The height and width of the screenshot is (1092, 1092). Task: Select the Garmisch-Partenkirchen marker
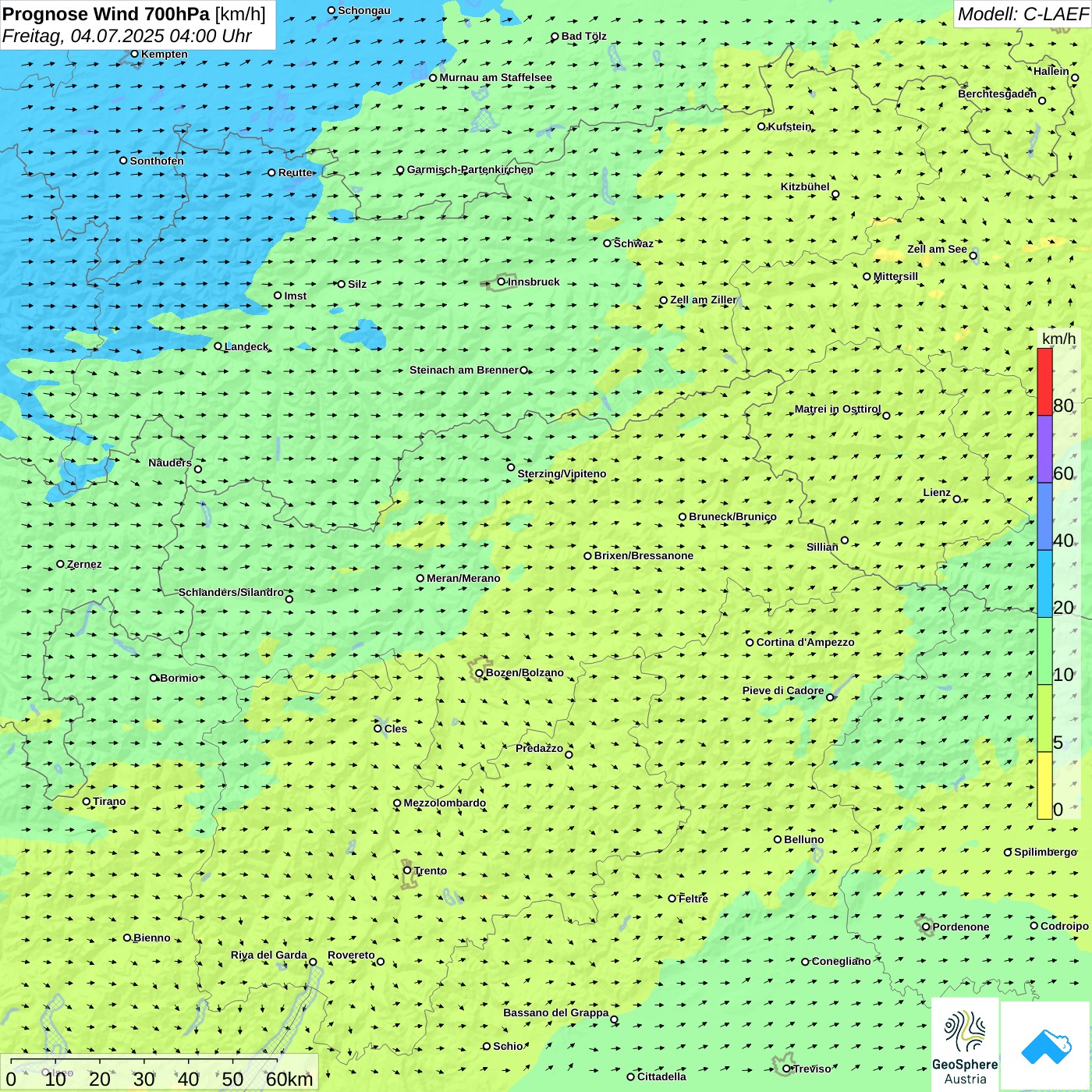click(400, 170)
